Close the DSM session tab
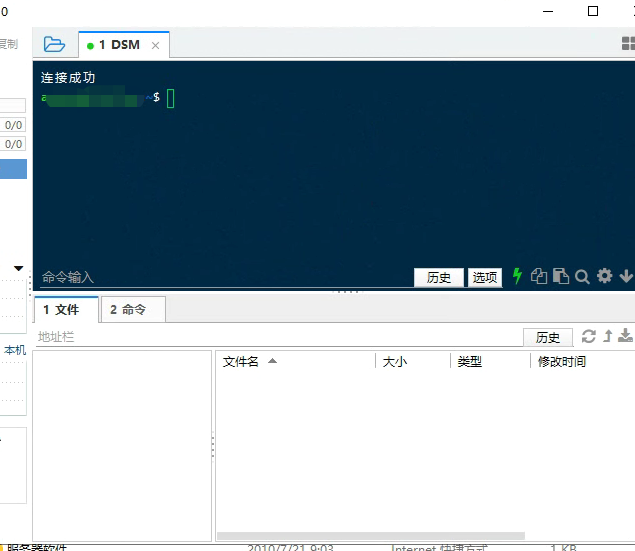The width and height of the screenshot is (635, 551). 155,45
